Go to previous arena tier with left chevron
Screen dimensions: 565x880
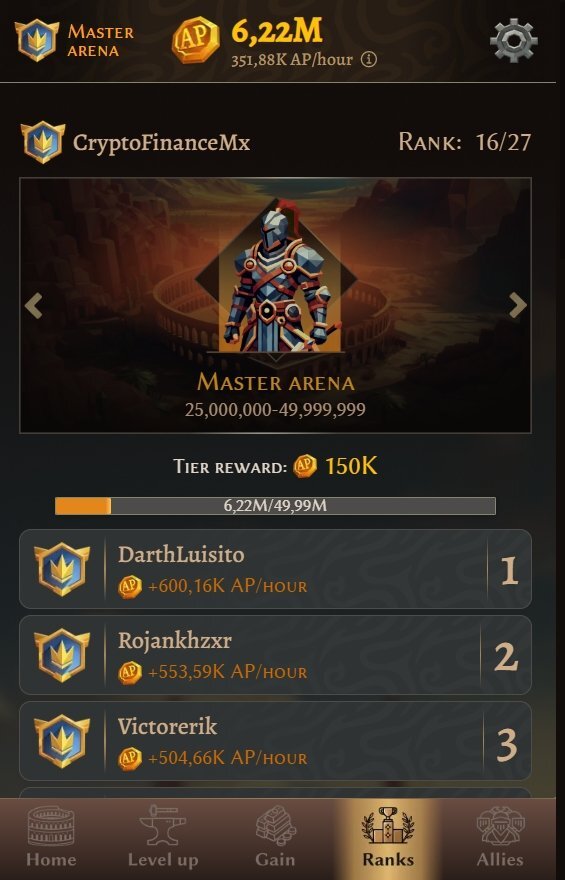tap(34, 306)
